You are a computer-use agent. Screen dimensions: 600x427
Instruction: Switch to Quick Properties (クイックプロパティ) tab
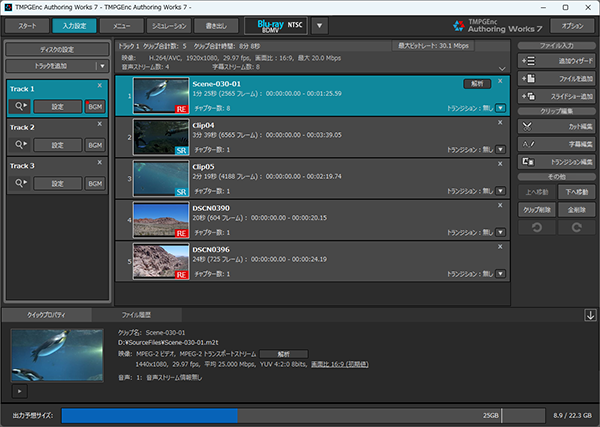click(46, 315)
